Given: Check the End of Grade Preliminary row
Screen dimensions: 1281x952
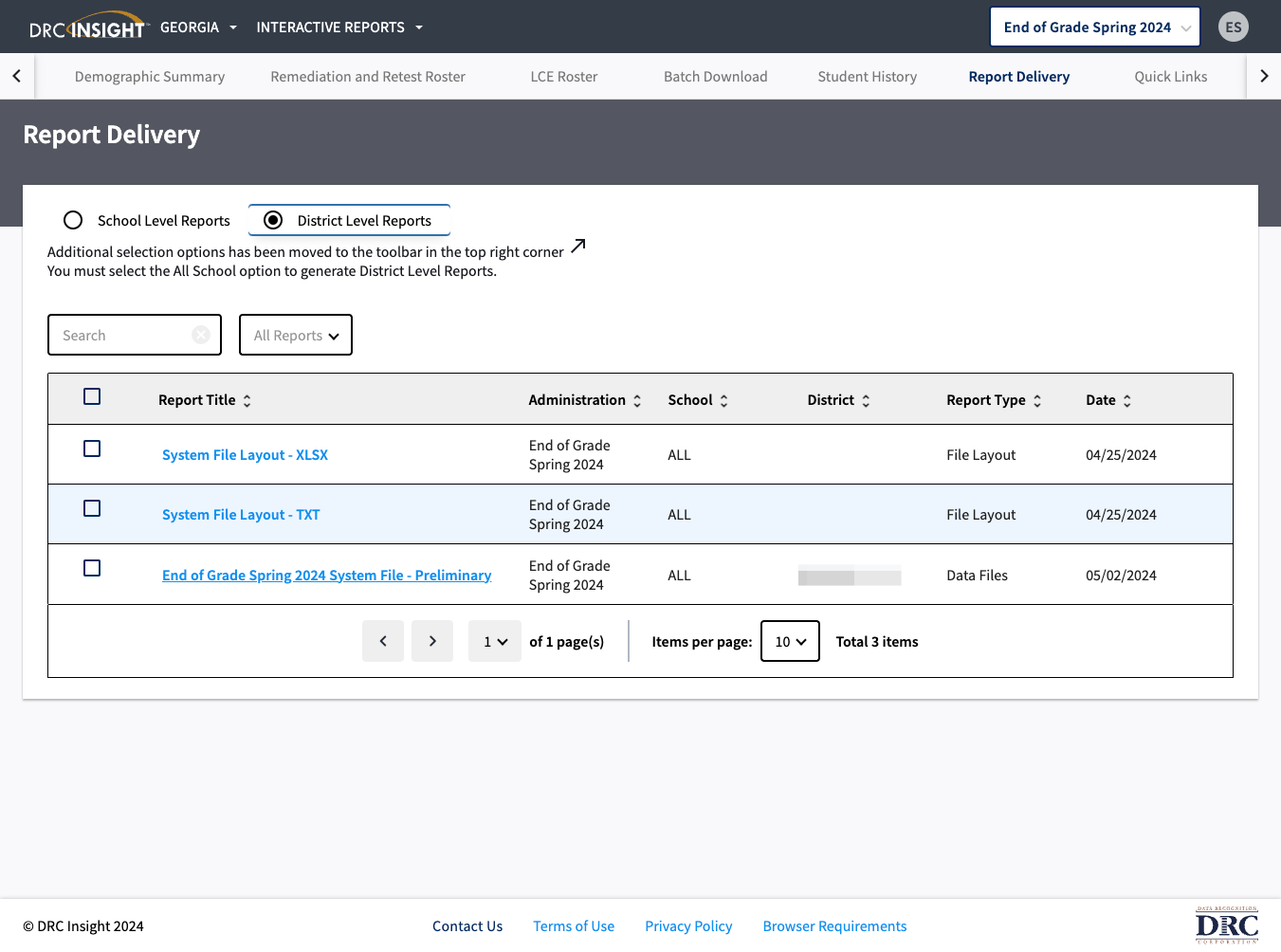Looking at the screenshot, I should point(92,568).
